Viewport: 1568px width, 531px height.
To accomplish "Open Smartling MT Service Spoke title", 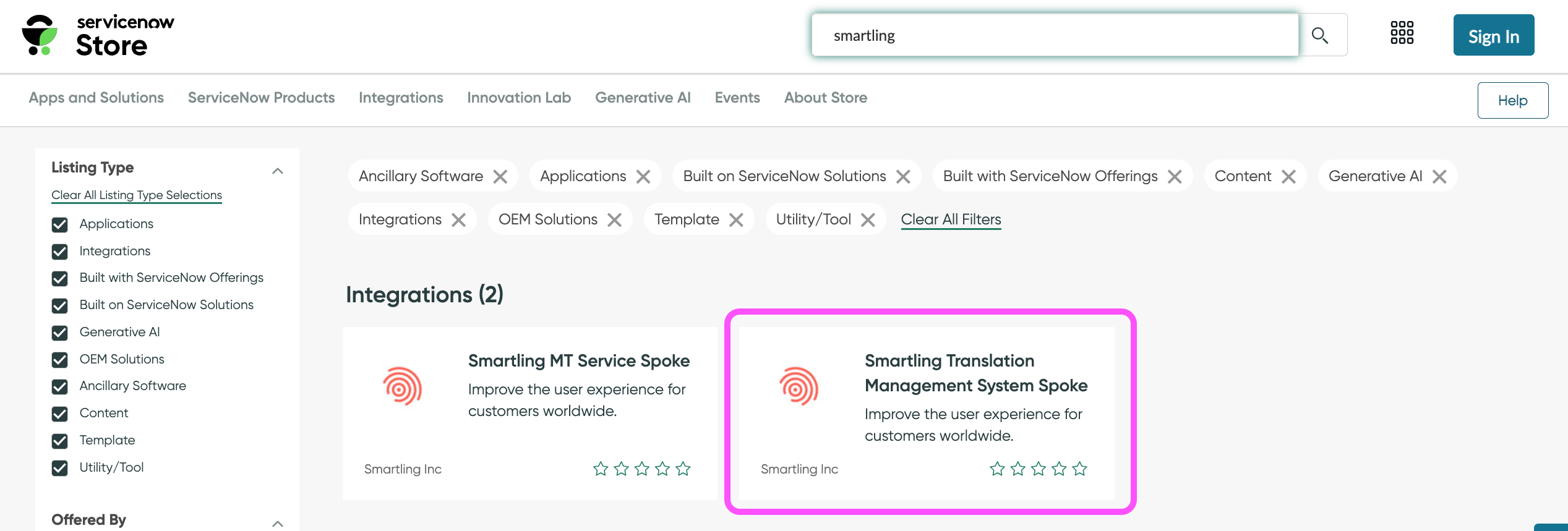I will pyautogui.click(x=579, y=360).
